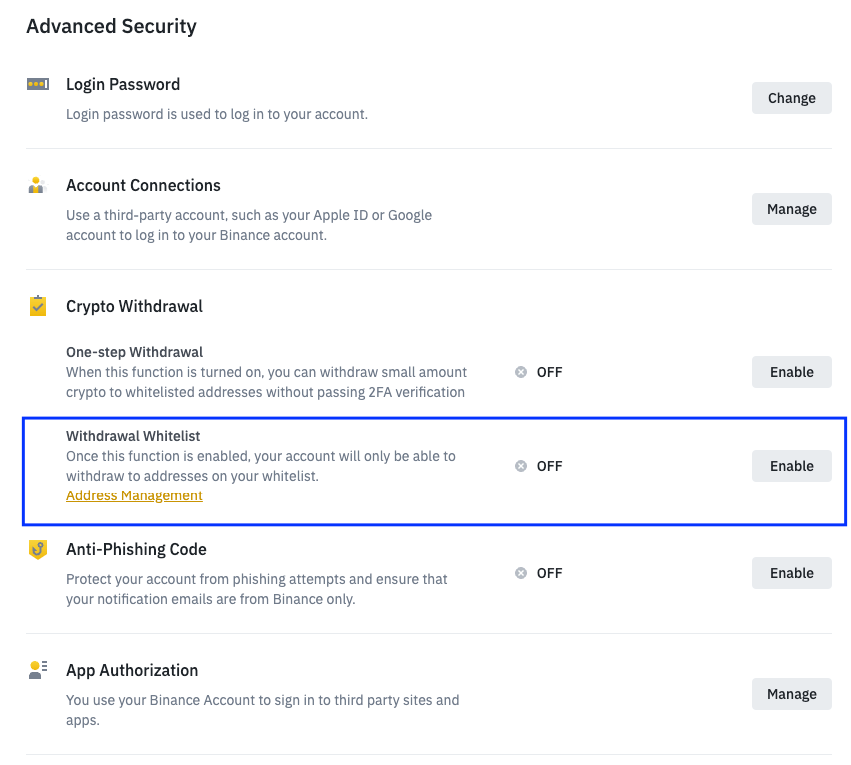Click the Login Password heading
Screen dimensions: 851x765
123,84
